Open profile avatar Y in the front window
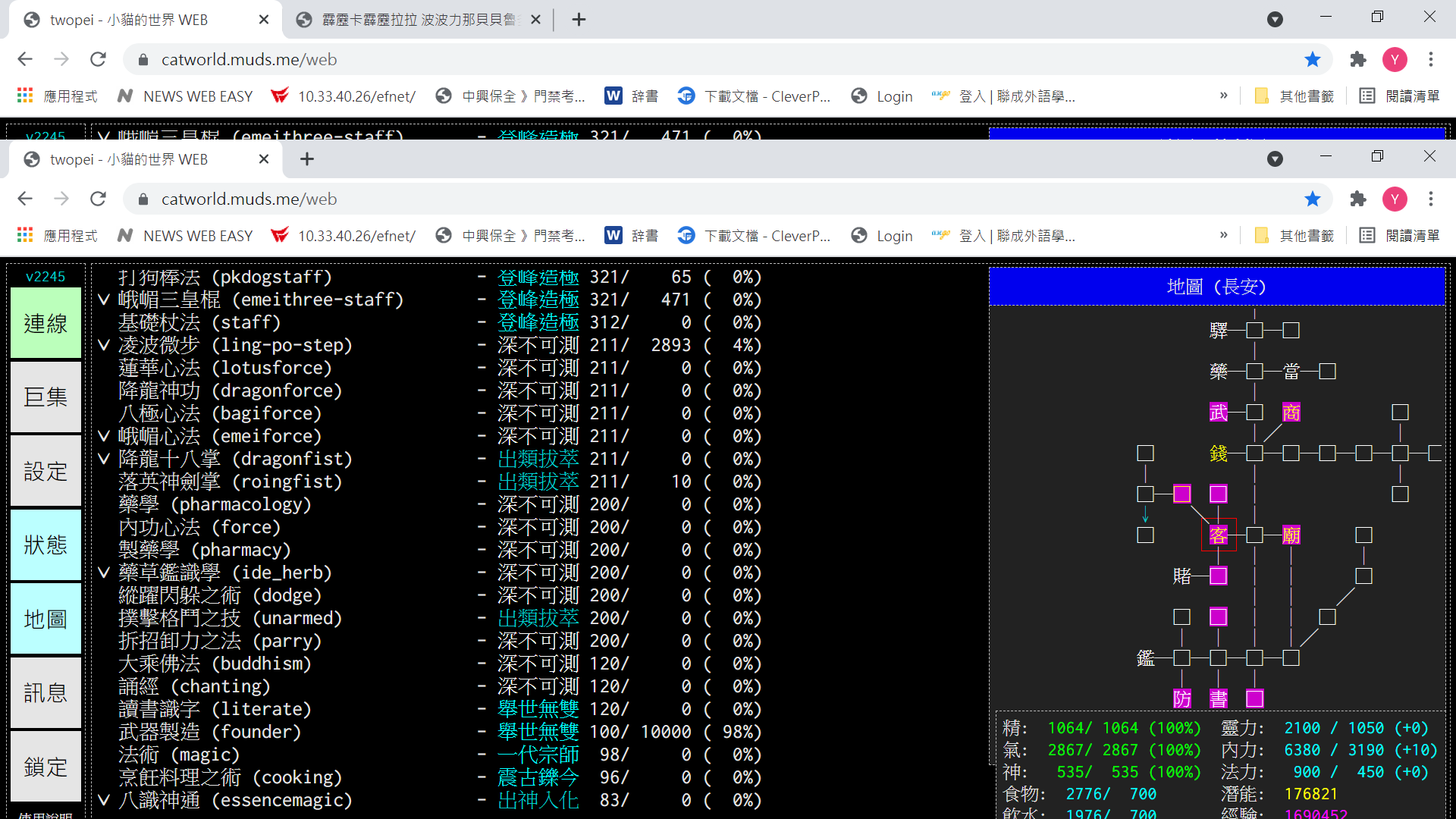Image resolution: width=1456 pixels, height=819 pixels. click(x=1395, y=199)
